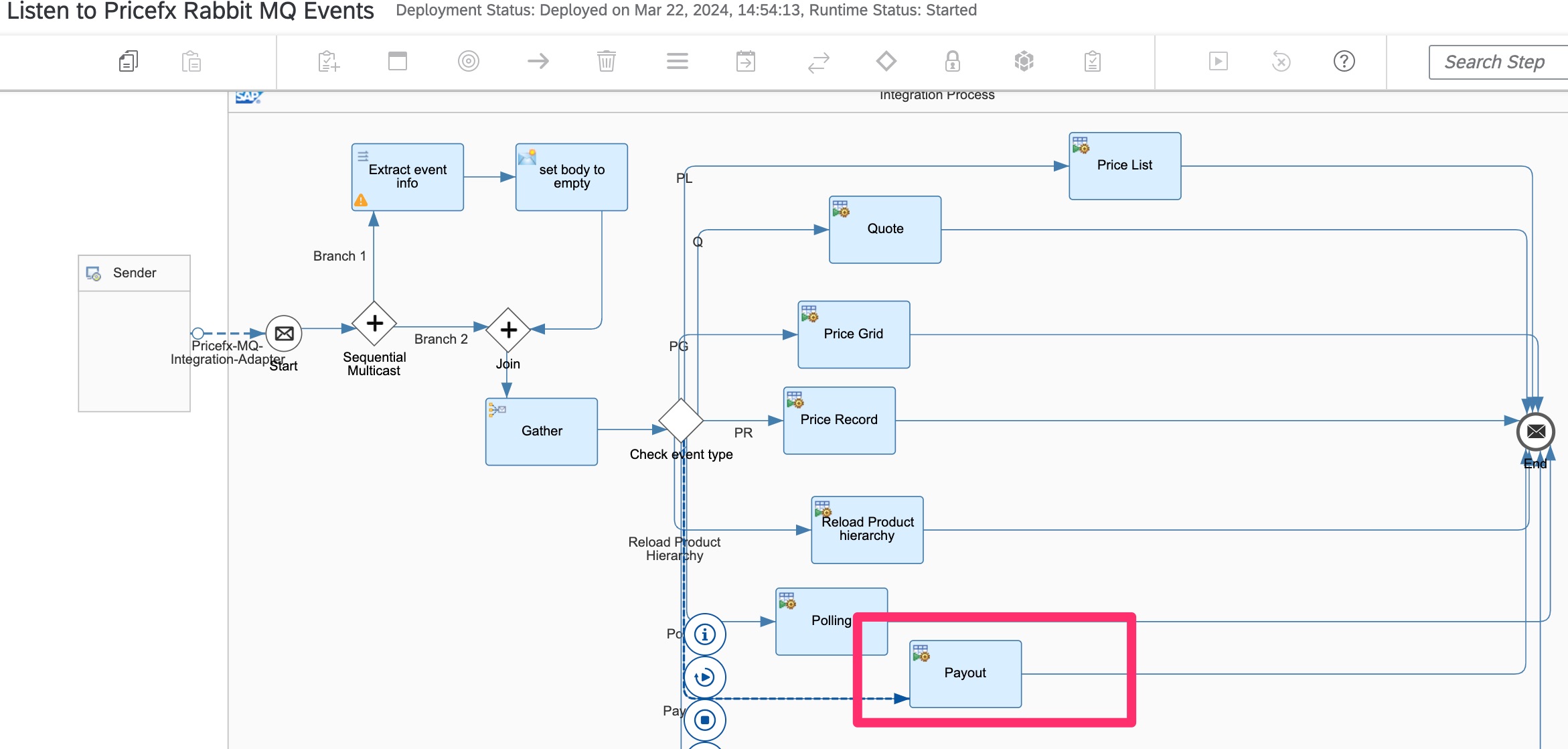Click the help question mark icon
Image resolution: width=1568 pixels, height=749 pixels.
pos(1344,62)
